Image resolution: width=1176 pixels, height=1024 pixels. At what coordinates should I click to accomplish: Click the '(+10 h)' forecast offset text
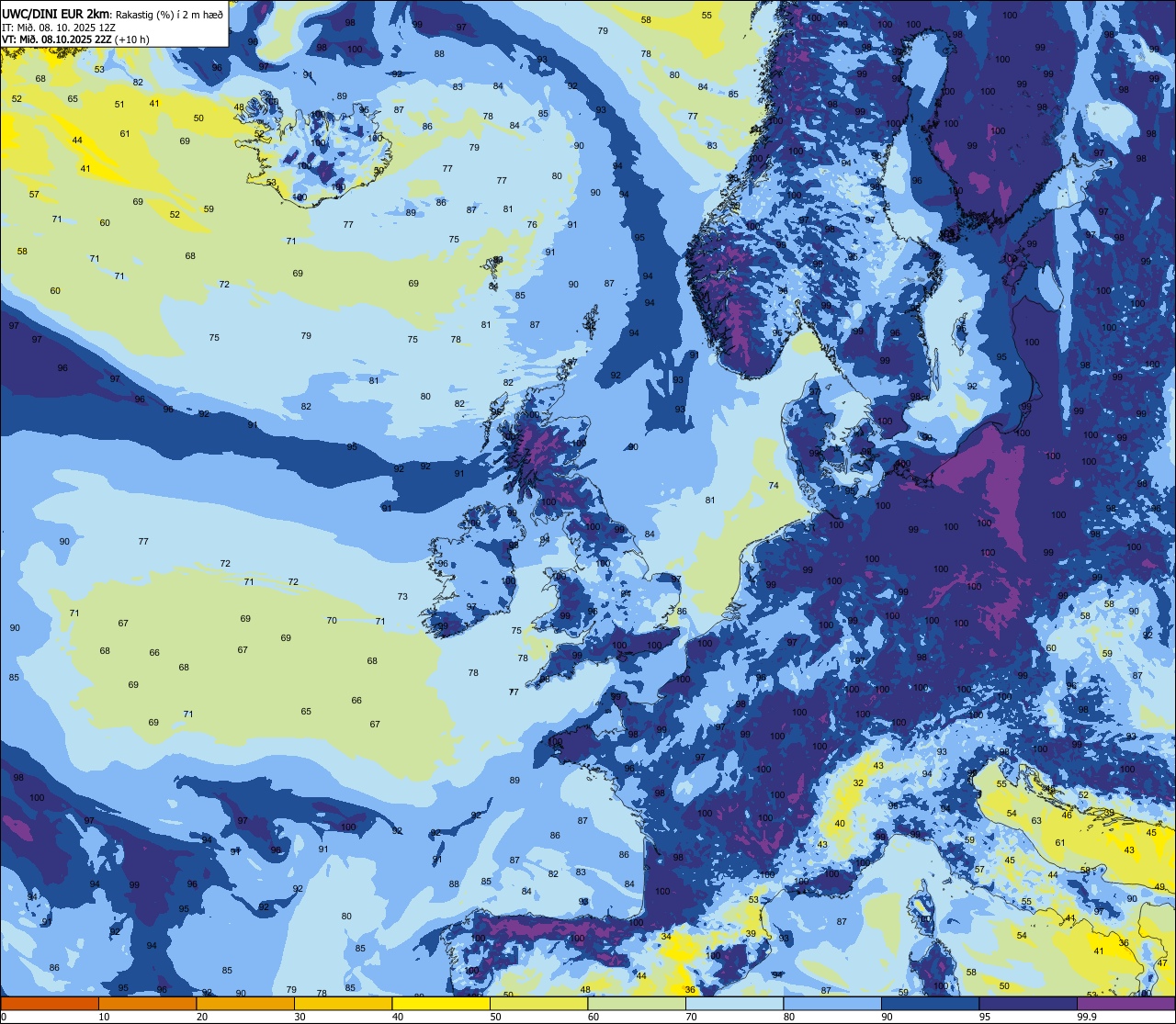(x=132, y=39)
